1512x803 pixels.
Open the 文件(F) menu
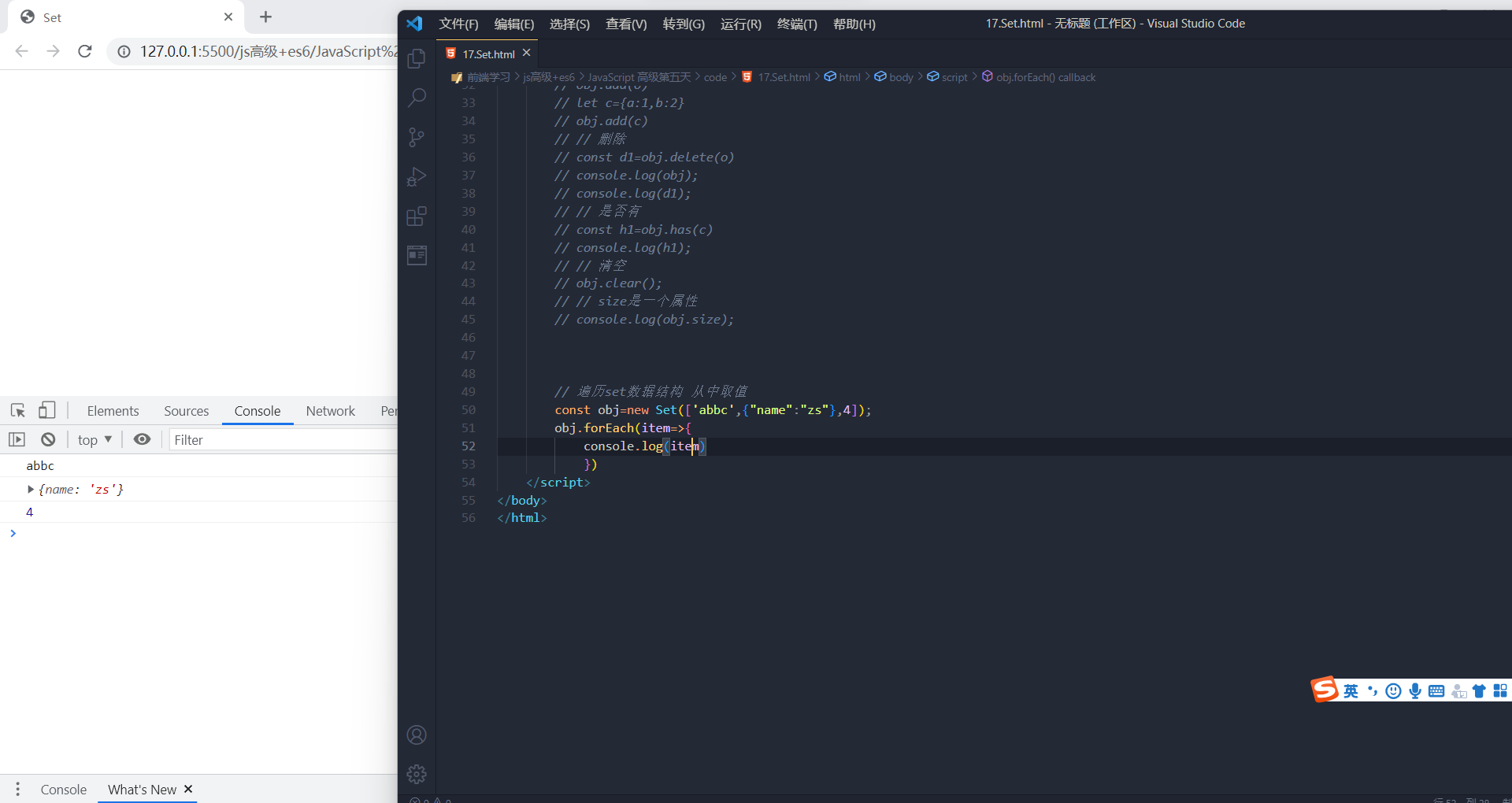click(x=459, y=24)
